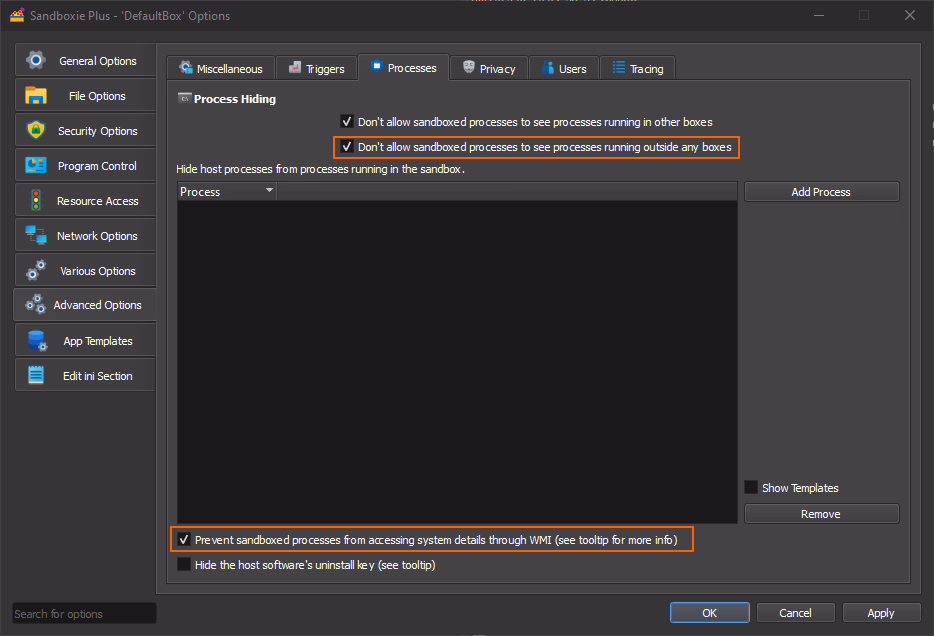The width and height of the screenshot is (934, 636).
Task: Click the Edit ini Section notepad icon
Action: pyautogui.click(x=36, y=376)
